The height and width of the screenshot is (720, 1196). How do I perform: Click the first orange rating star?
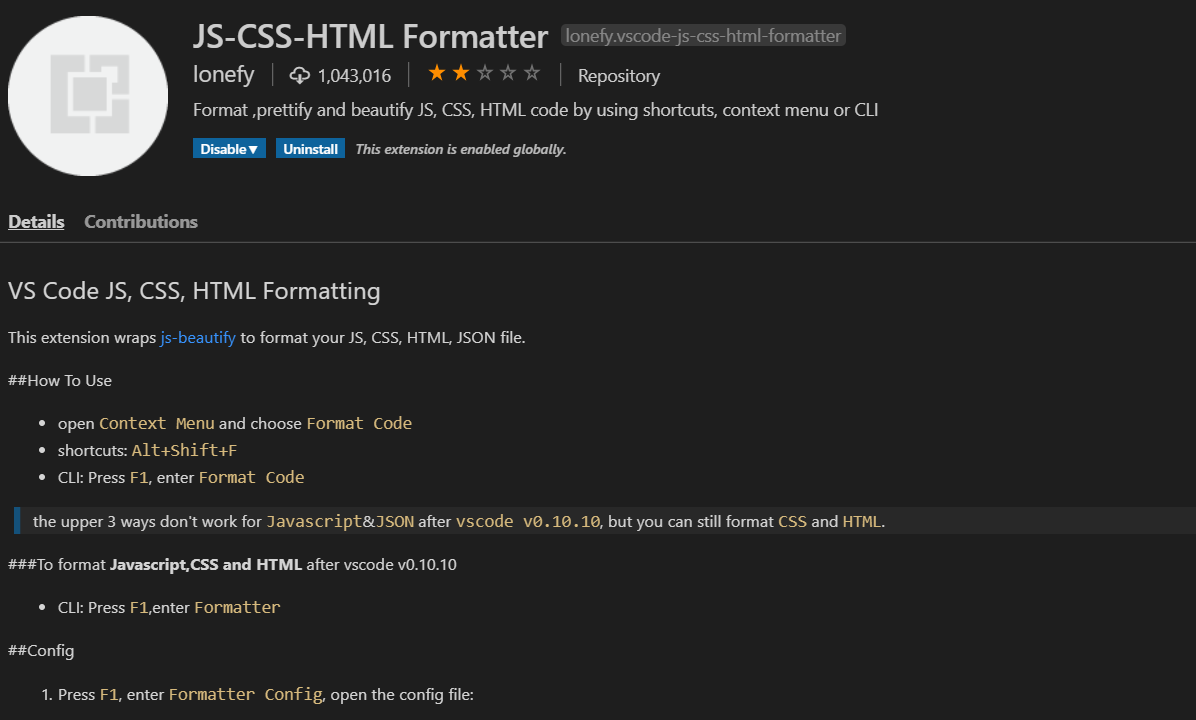[x=437, y=73]
